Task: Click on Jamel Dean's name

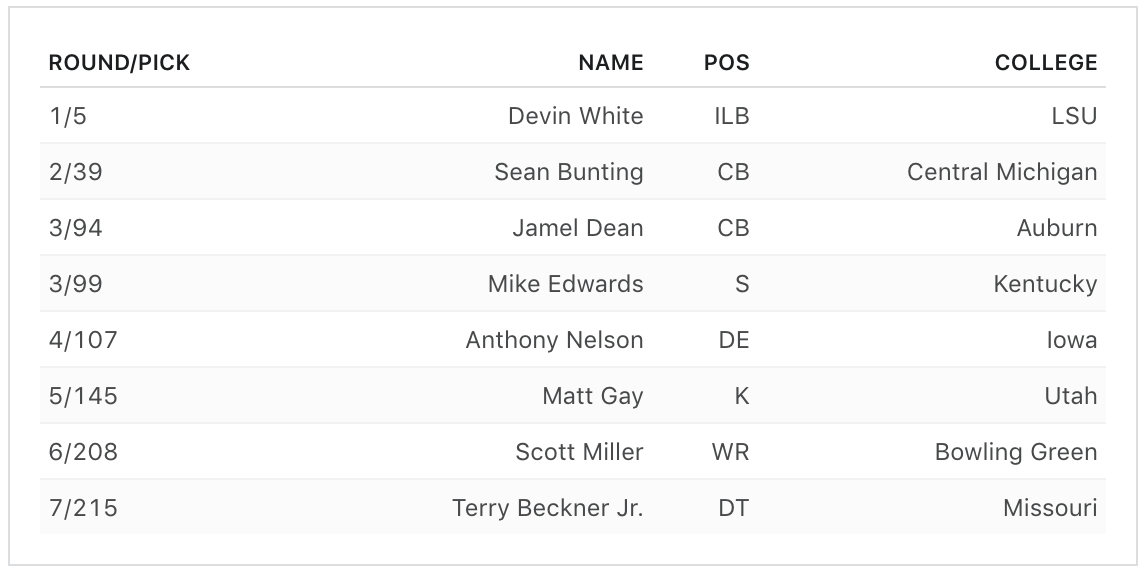Action: pyautogui.click(x=577, y=228)
